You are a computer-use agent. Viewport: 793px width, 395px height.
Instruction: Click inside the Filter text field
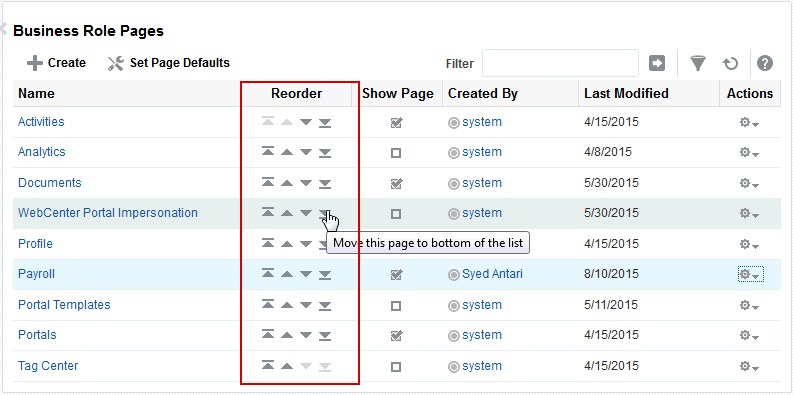click(560, 63)
